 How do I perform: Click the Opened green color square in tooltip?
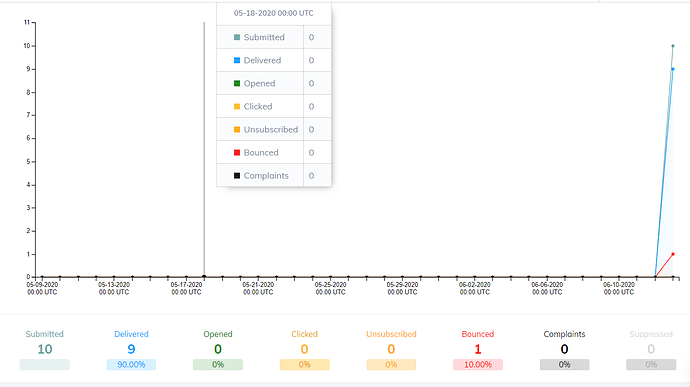click(x=237, y=84)
